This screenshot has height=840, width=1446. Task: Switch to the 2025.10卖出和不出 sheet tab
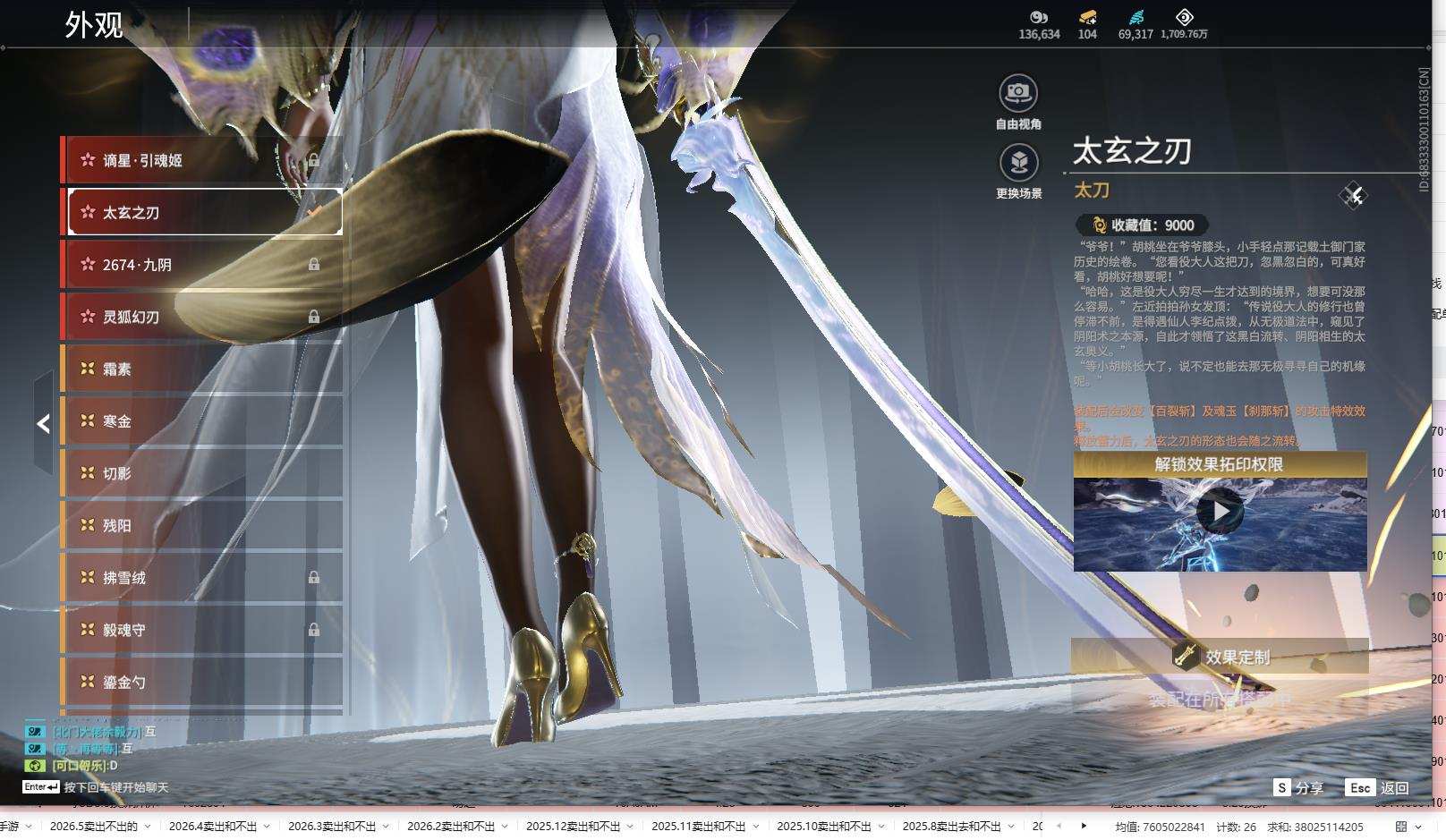(x=823, y=827)
